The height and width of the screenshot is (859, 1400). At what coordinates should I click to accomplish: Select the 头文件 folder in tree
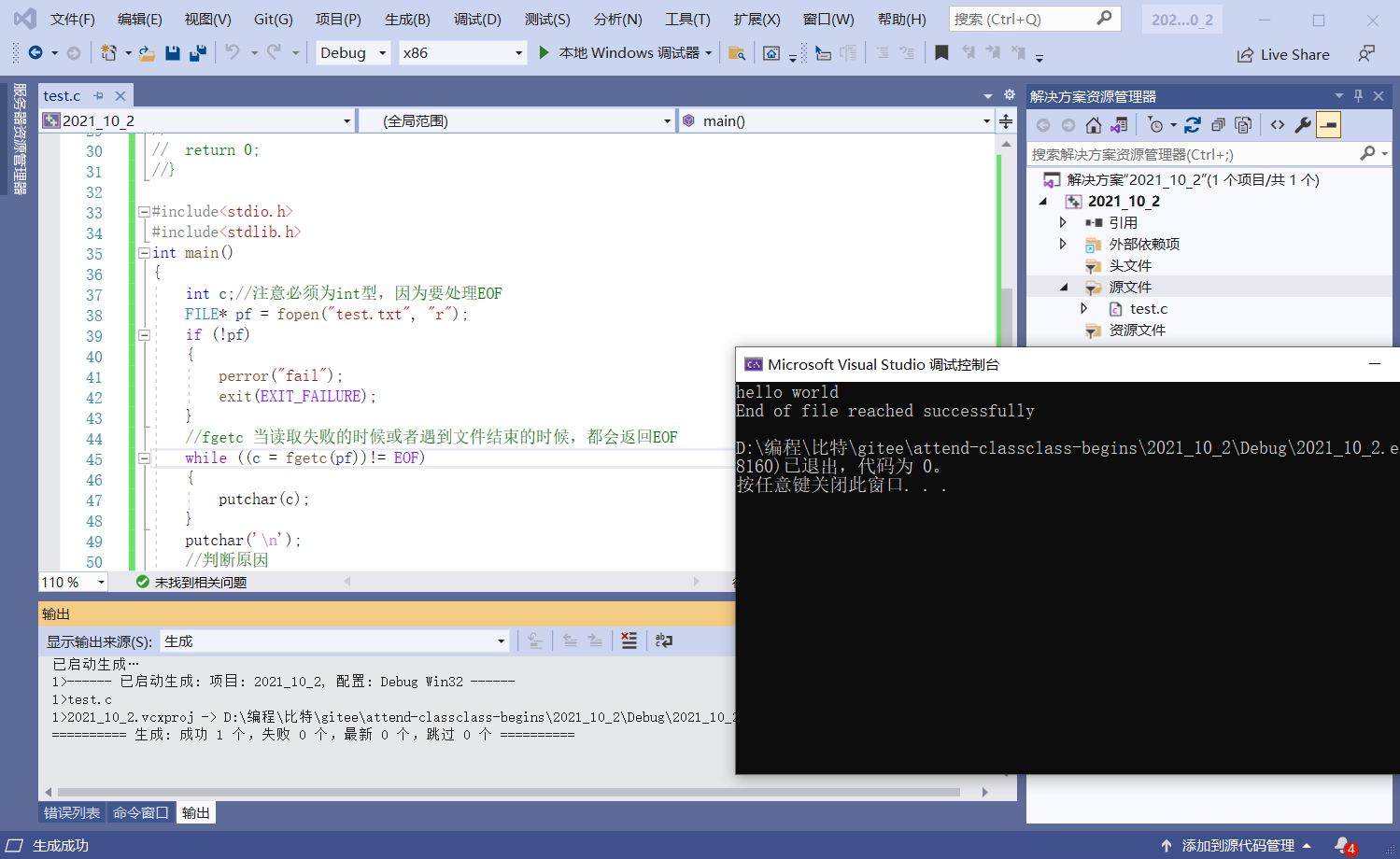coord(1130,265)
